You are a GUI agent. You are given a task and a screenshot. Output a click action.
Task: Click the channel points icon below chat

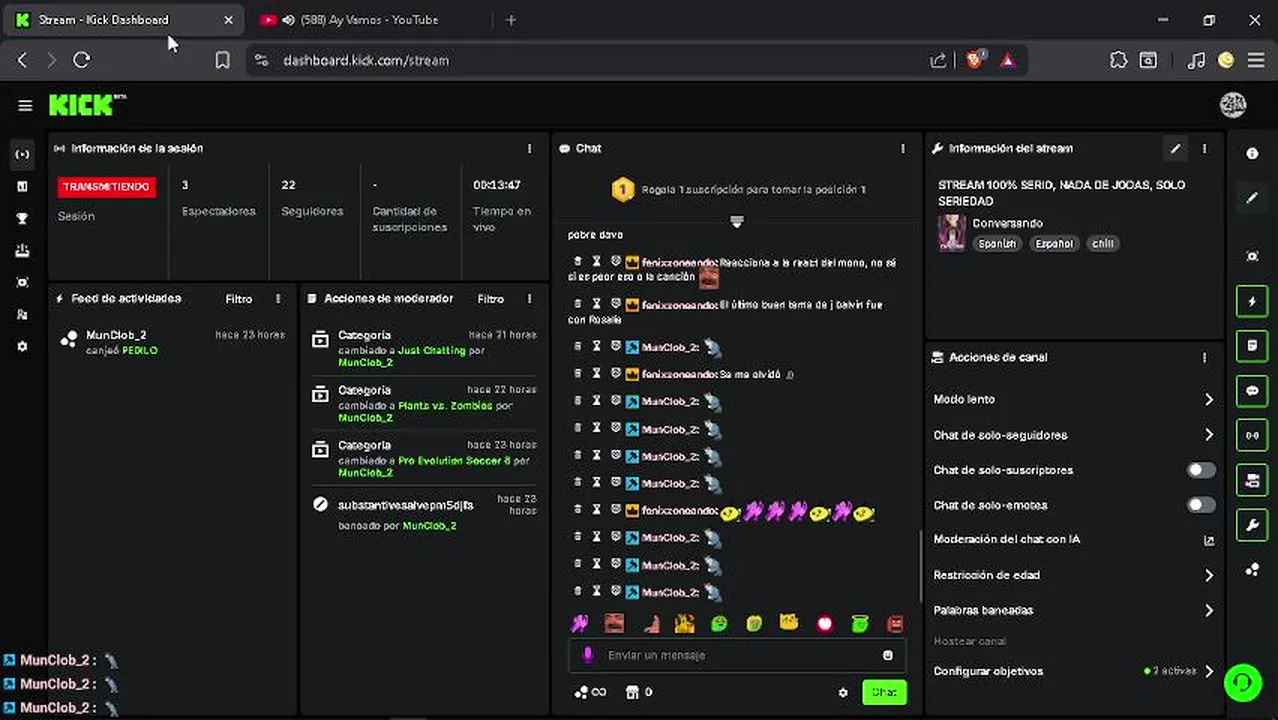[581, 692]
